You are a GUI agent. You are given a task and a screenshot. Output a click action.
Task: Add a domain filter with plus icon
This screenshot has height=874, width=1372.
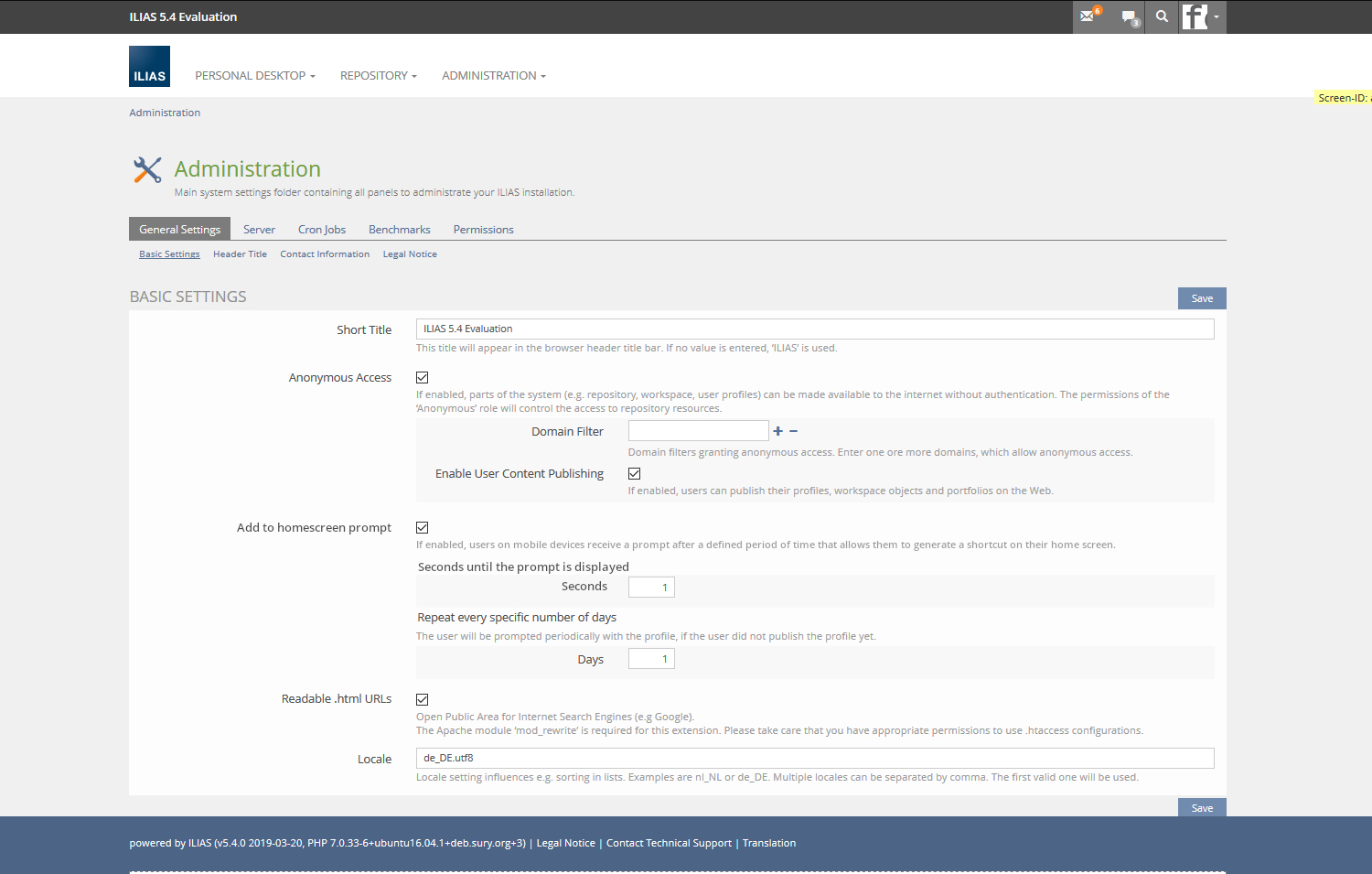click(778, 431)
